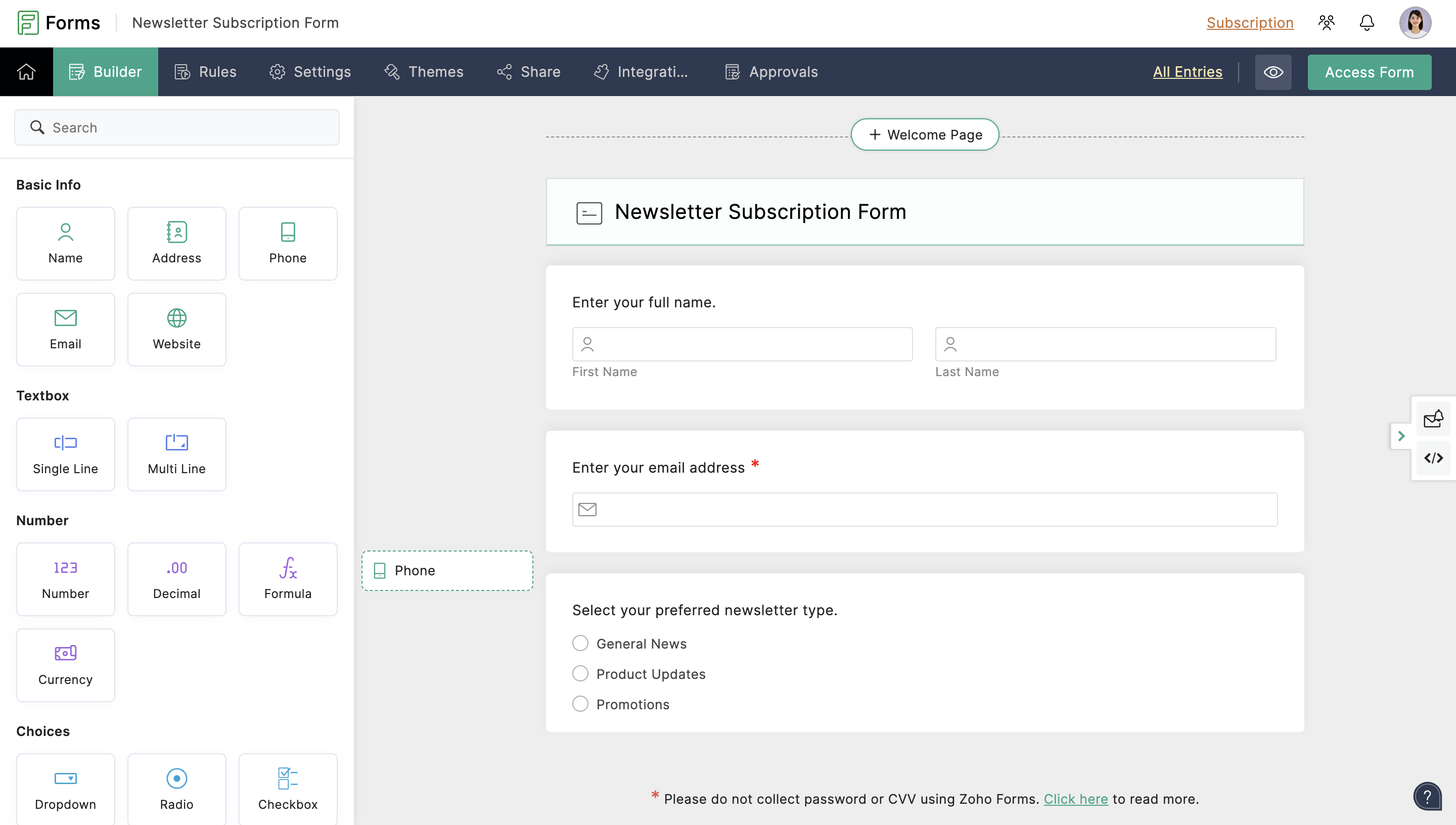This screenshot has height=825, width=1456.
Task: Open the embed code icon on right
Action: [x=1433, y=458]
